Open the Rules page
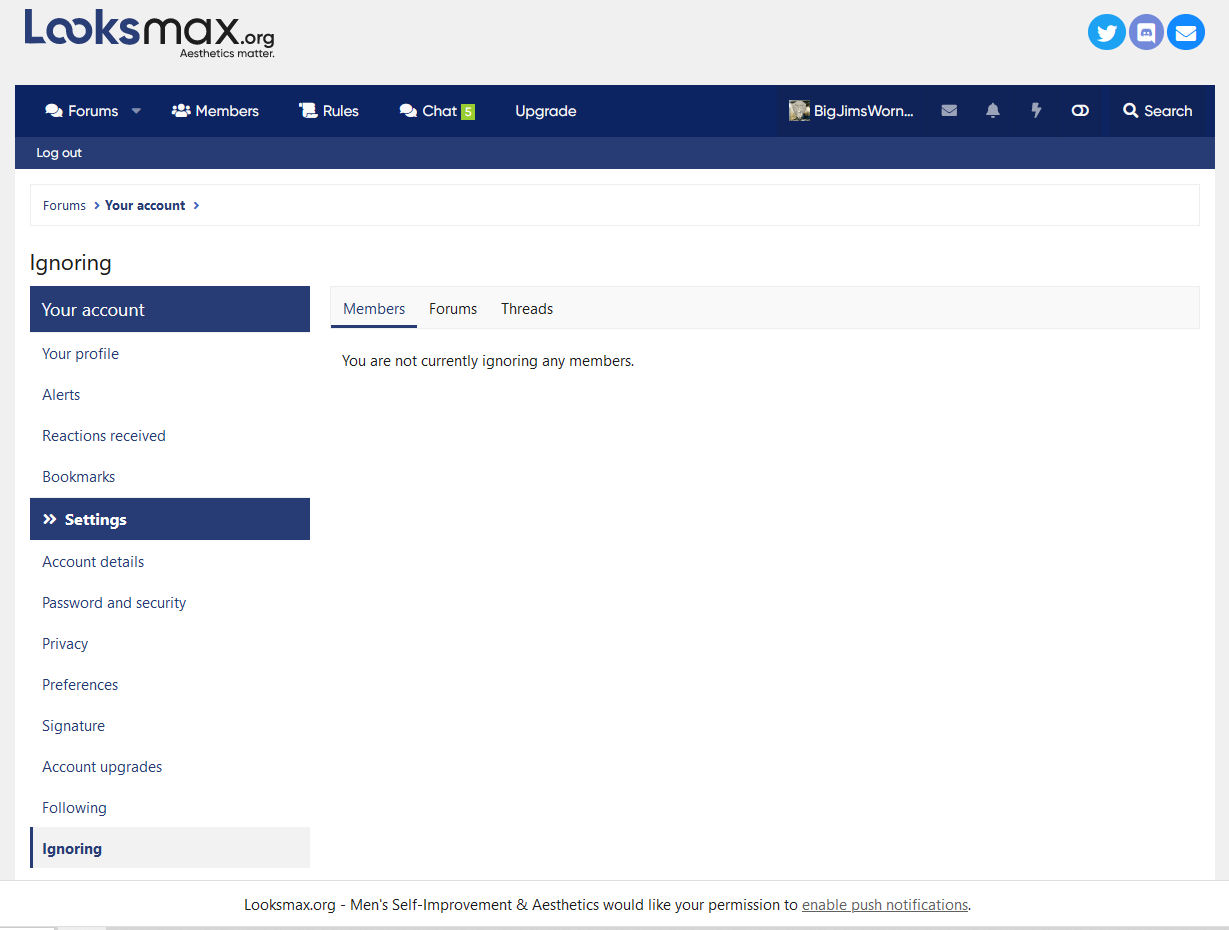Screen dimensions: 1229x930 tap(329, 111)
